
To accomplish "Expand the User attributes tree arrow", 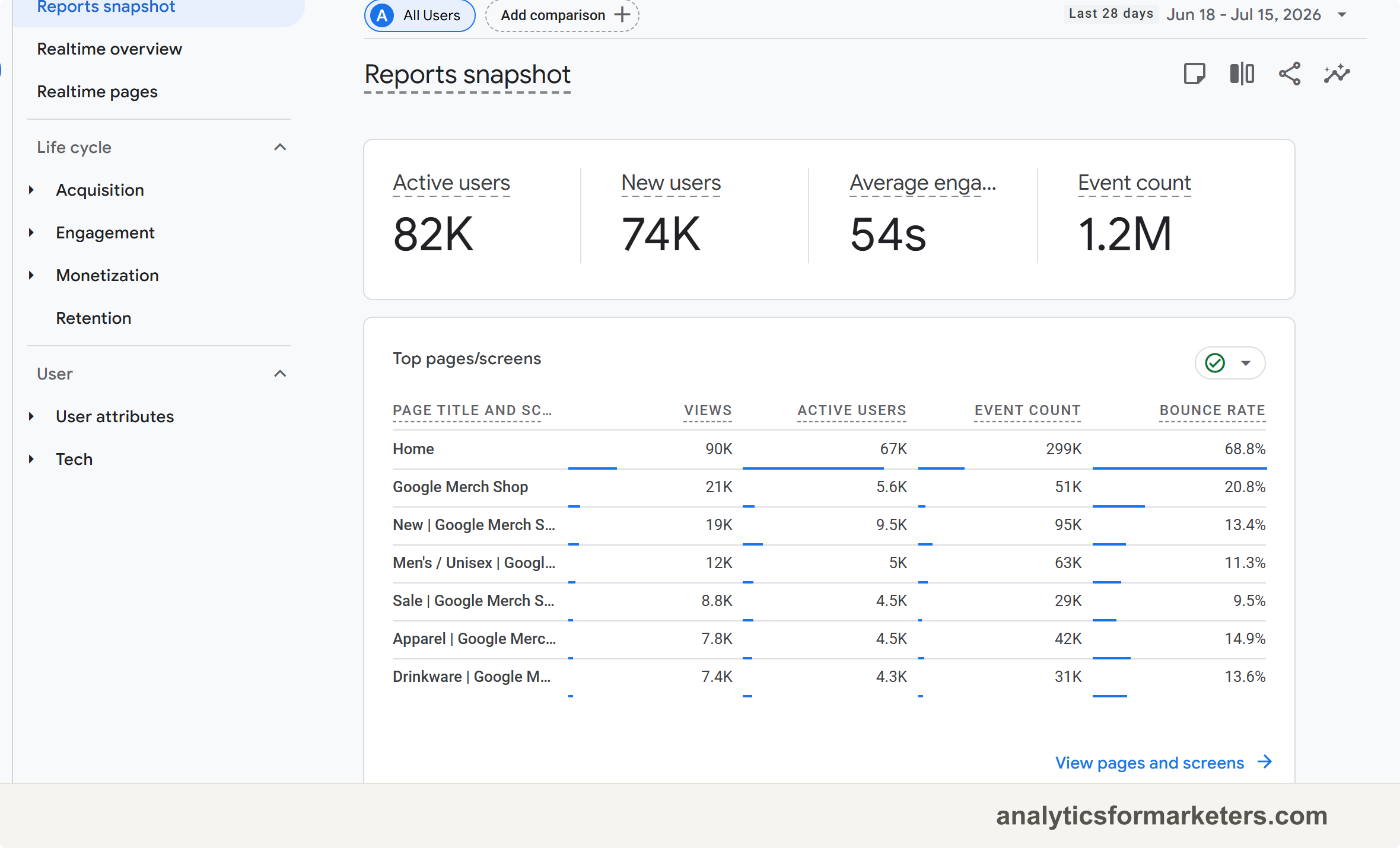I will (31, 416).
